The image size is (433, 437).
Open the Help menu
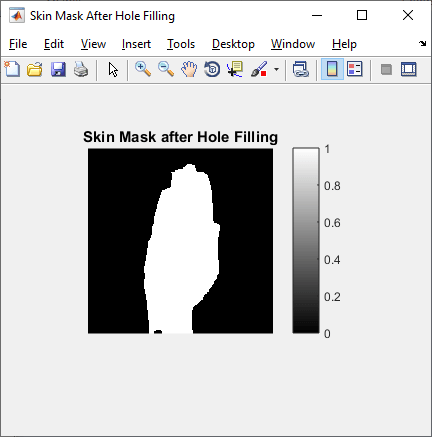344,44
